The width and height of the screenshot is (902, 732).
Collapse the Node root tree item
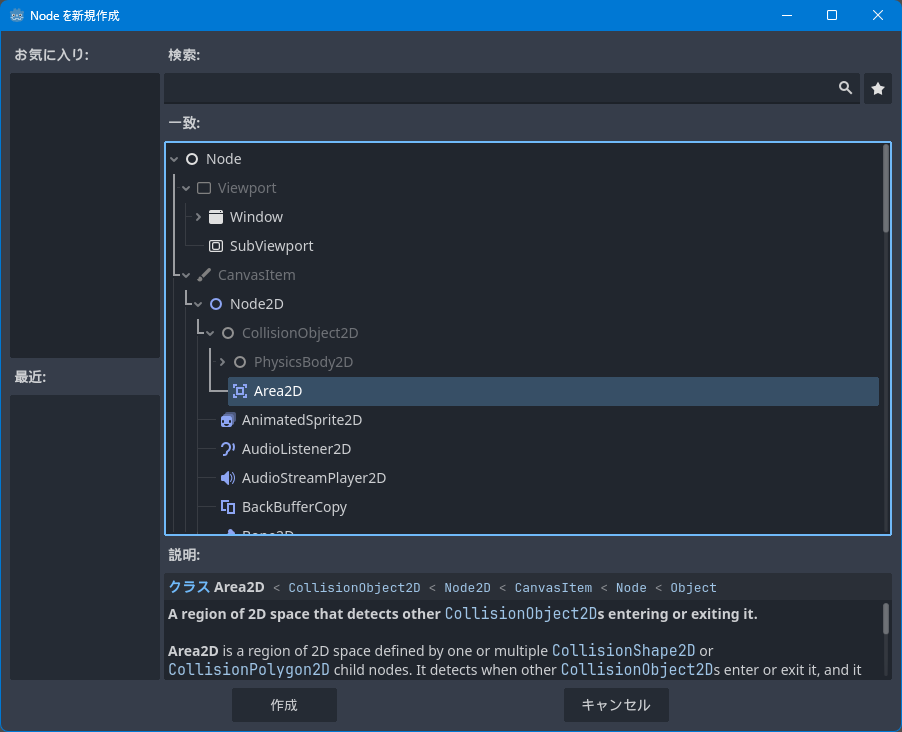click(x=174, y=159)
